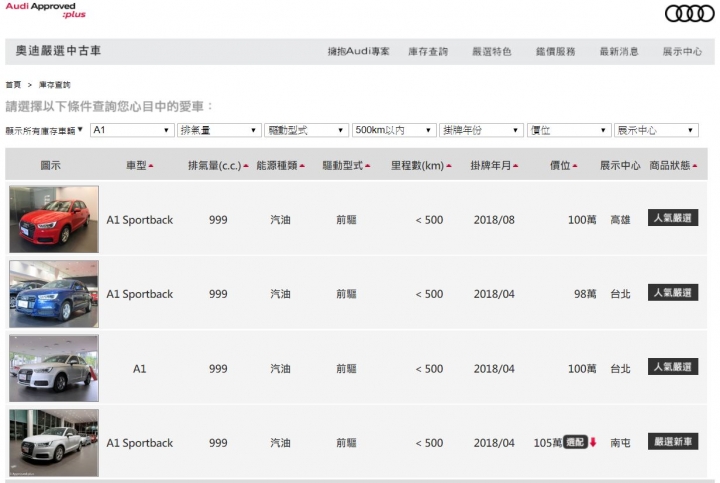720x483 pixels.
Task: Open the 鑑價服務 menu item
Action: click(x=556, y=51)
